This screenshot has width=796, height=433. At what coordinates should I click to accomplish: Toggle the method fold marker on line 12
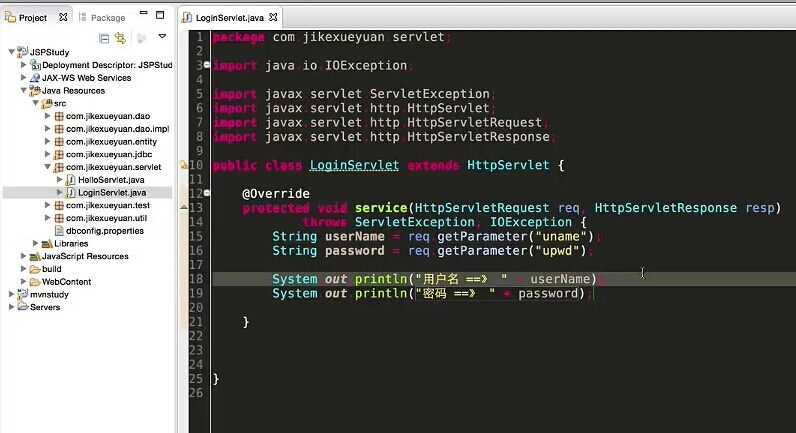coord(207,192)
